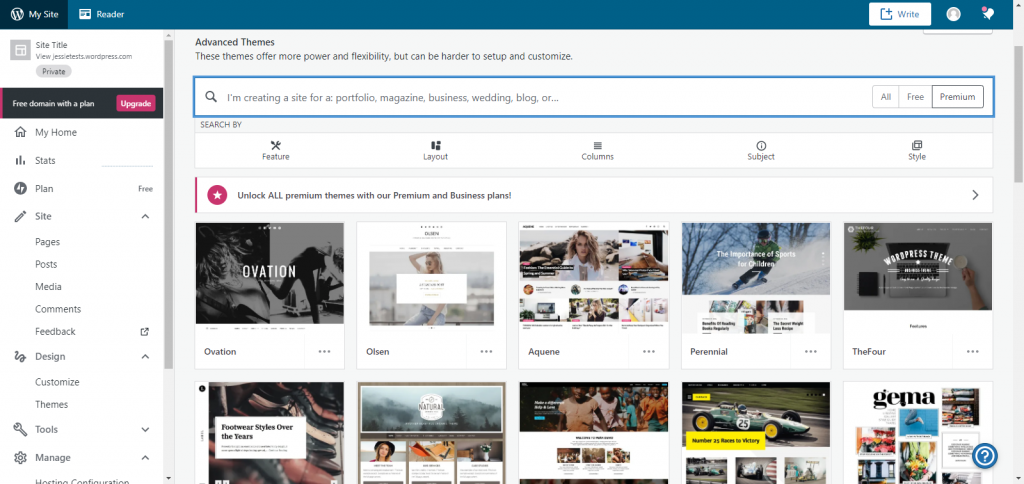Viewport: 1024px width, 484px height.
Task: Open more options for Ovation theme
Action: pyautogui.click(x=325, y=351)
